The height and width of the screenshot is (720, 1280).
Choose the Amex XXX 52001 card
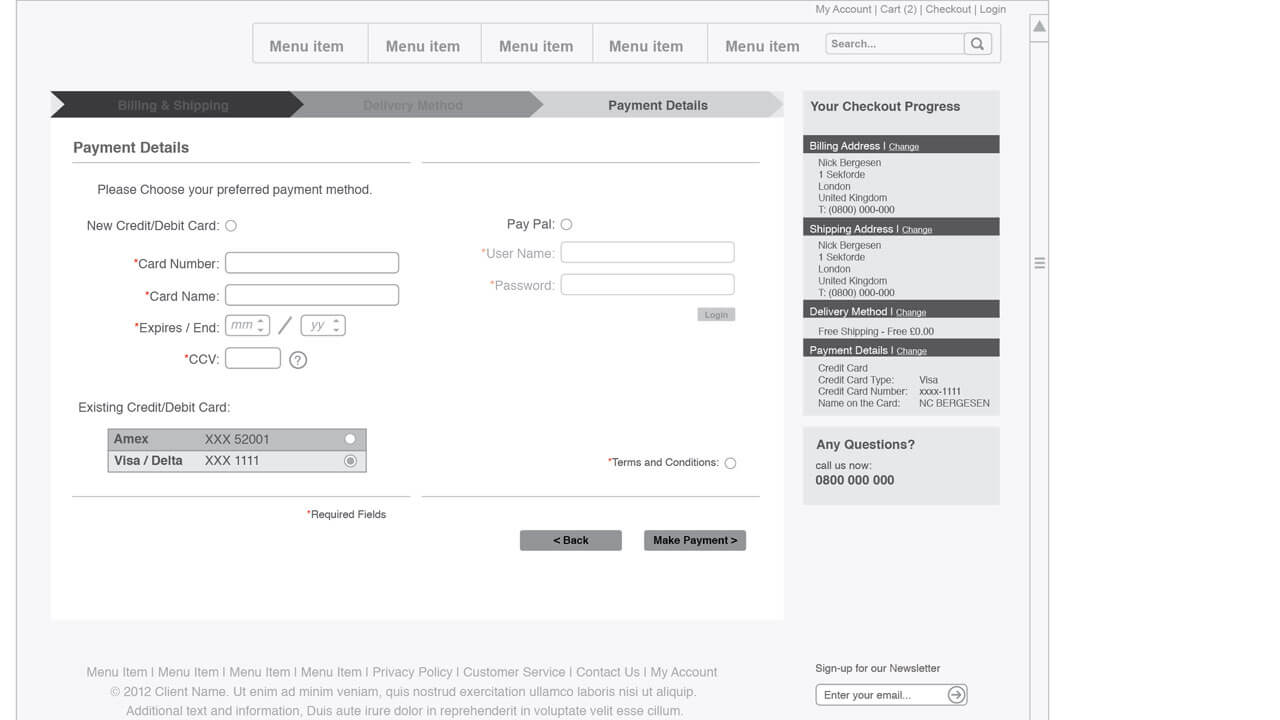coord(350,439)
